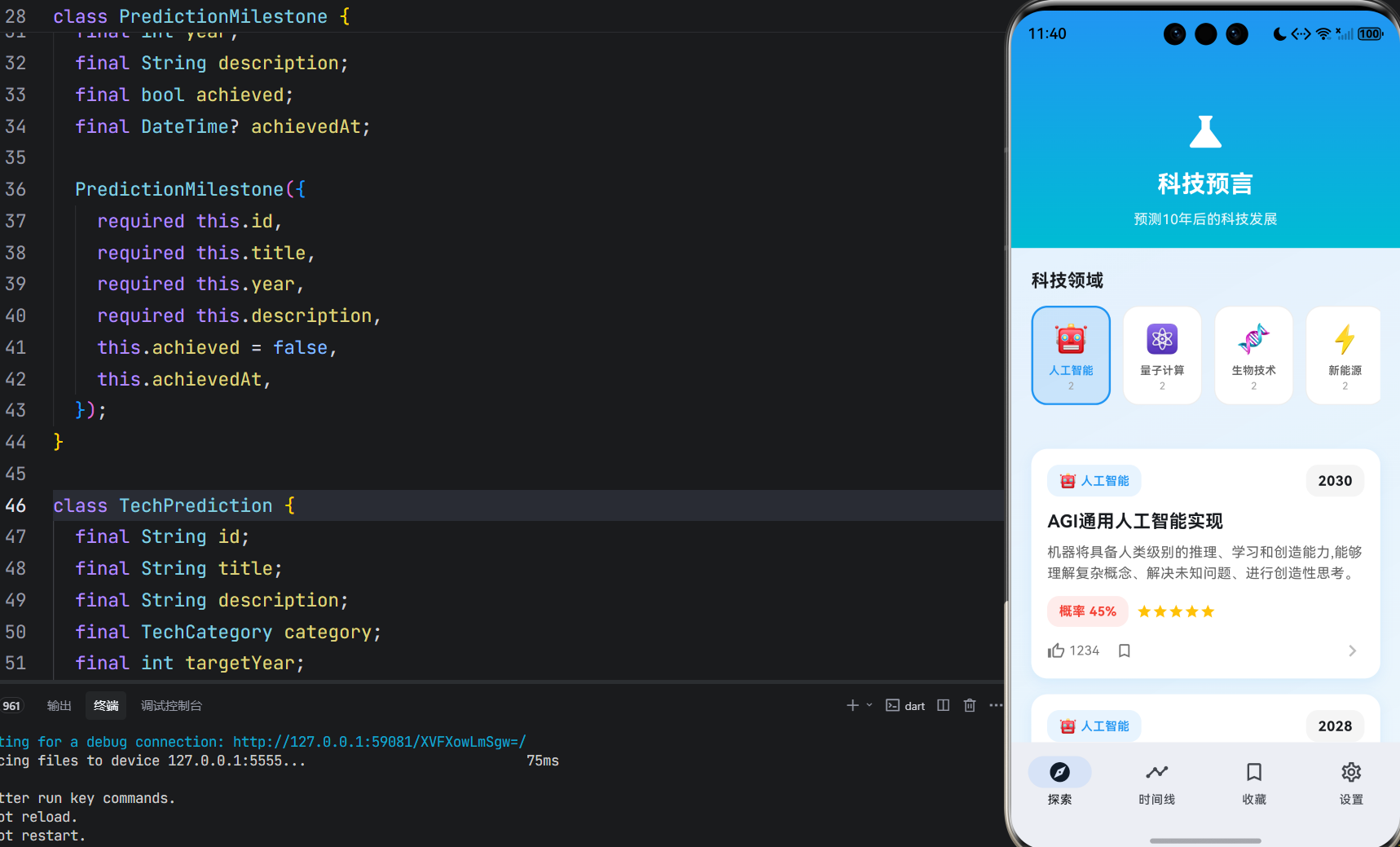Click 'final bool achieved;' on line 33
The height and width of the screenshot is (847, 1400).
(x=184, y=95)
